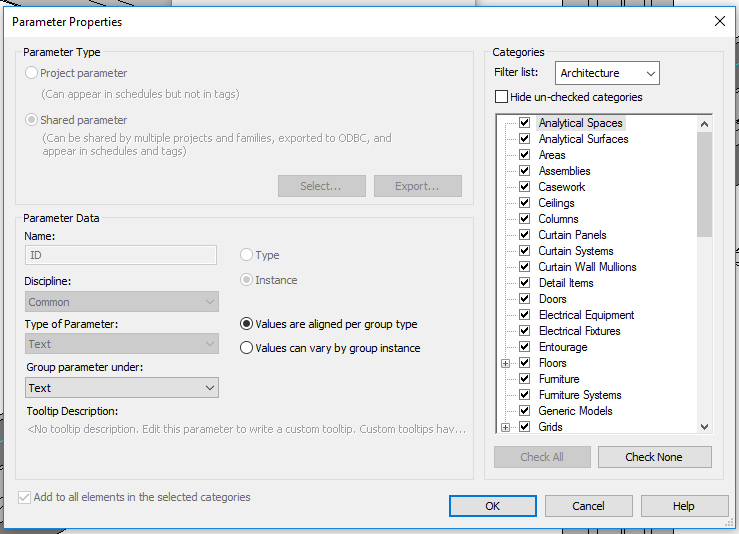Open the Filter list Architecture dropdown
The image size is (739, 534).
point(607,73)
